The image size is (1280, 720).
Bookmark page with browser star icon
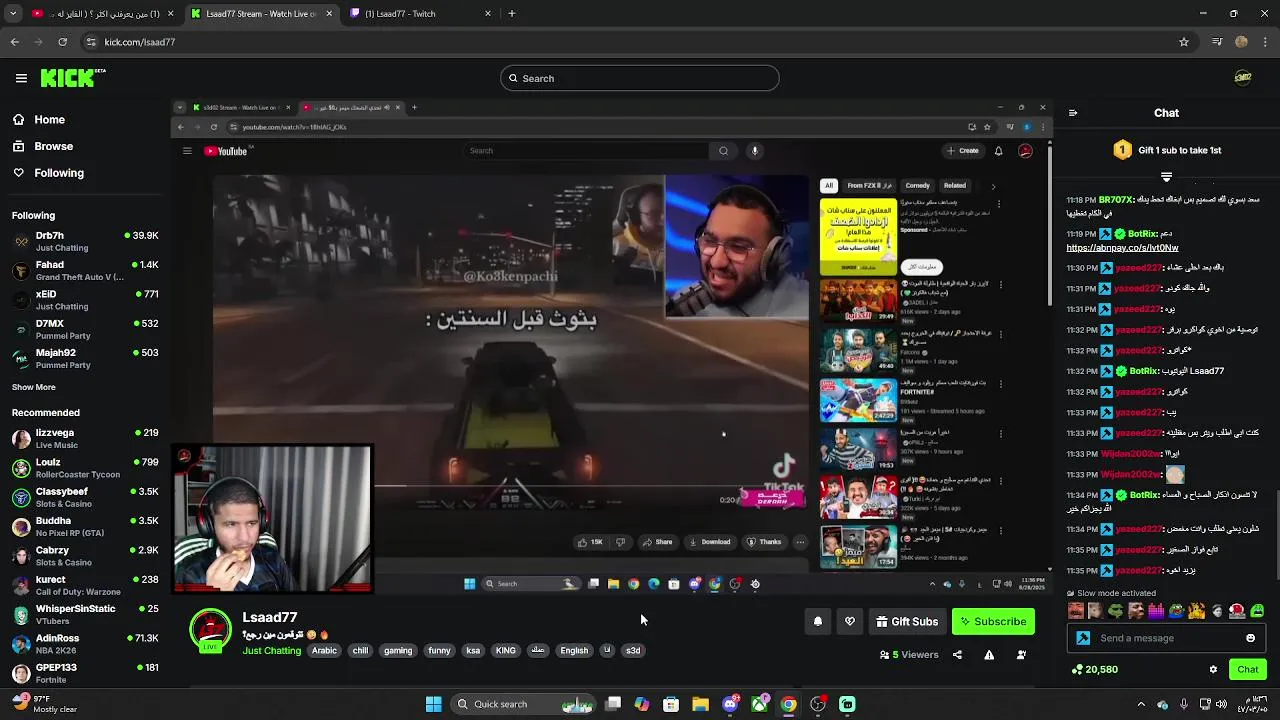pos(1184,42)
